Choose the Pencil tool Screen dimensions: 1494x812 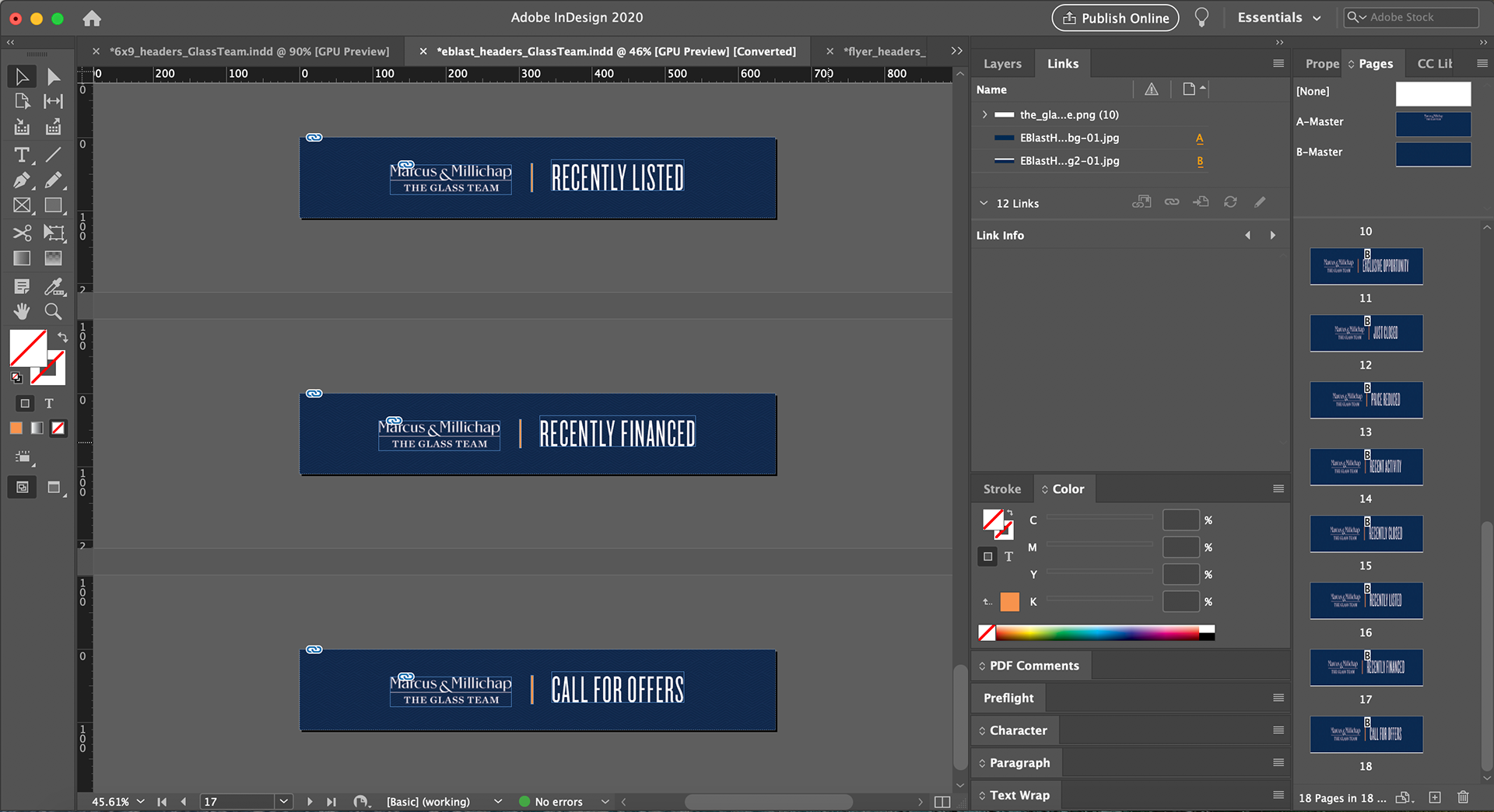coord(53,180)
